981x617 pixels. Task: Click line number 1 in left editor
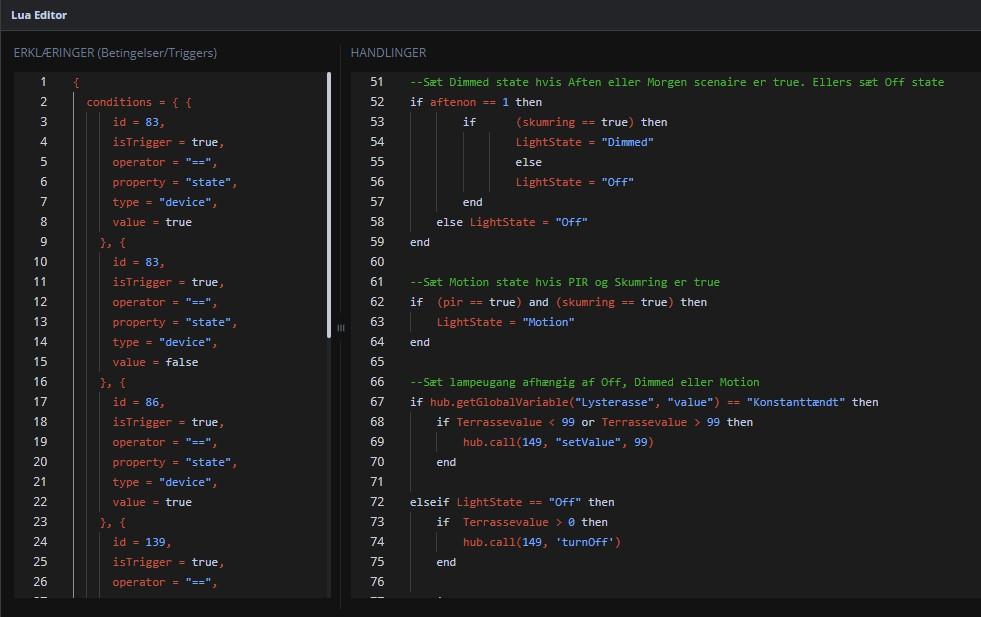click(43, 82)
